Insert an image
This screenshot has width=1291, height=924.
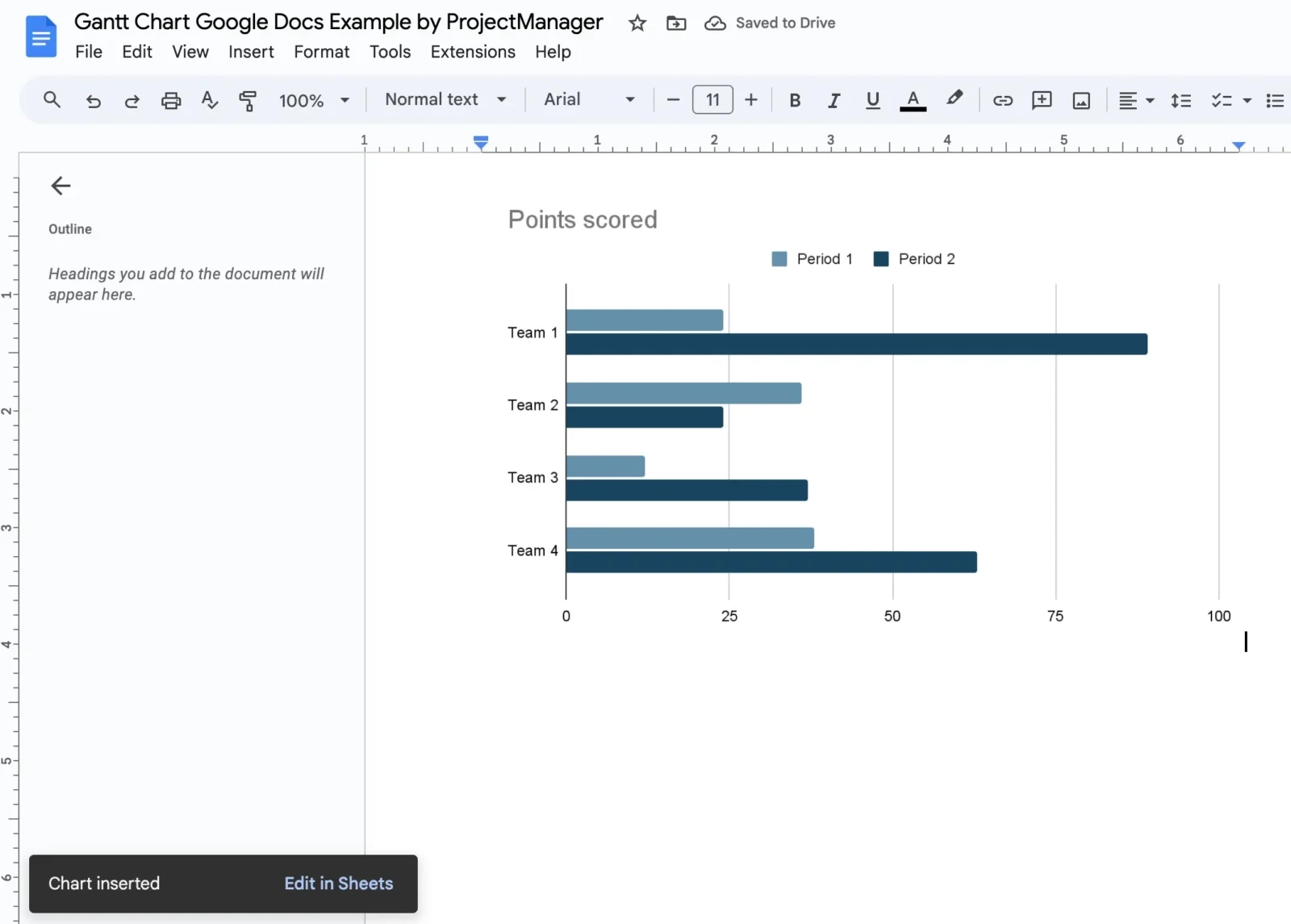[1080, 100]
